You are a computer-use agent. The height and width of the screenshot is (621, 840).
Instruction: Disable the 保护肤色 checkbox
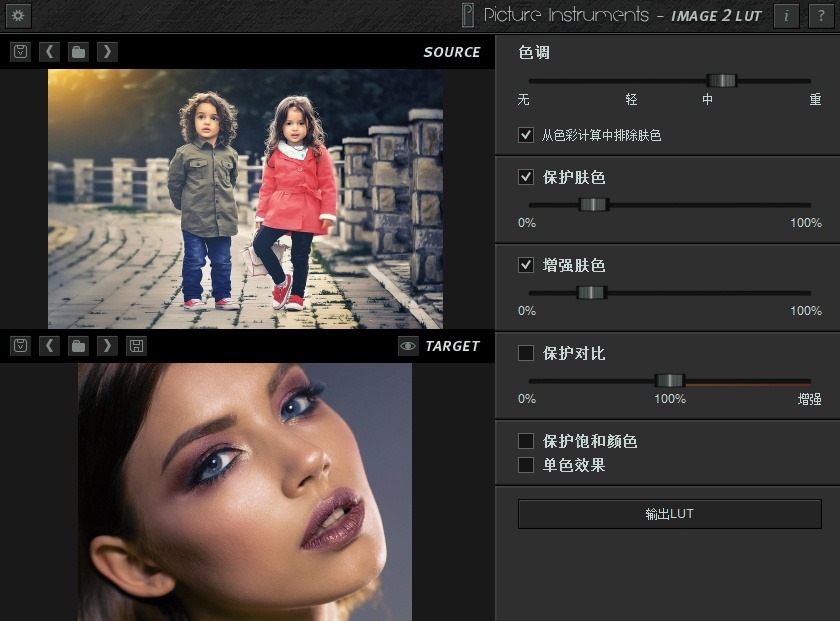coord(527,177)
